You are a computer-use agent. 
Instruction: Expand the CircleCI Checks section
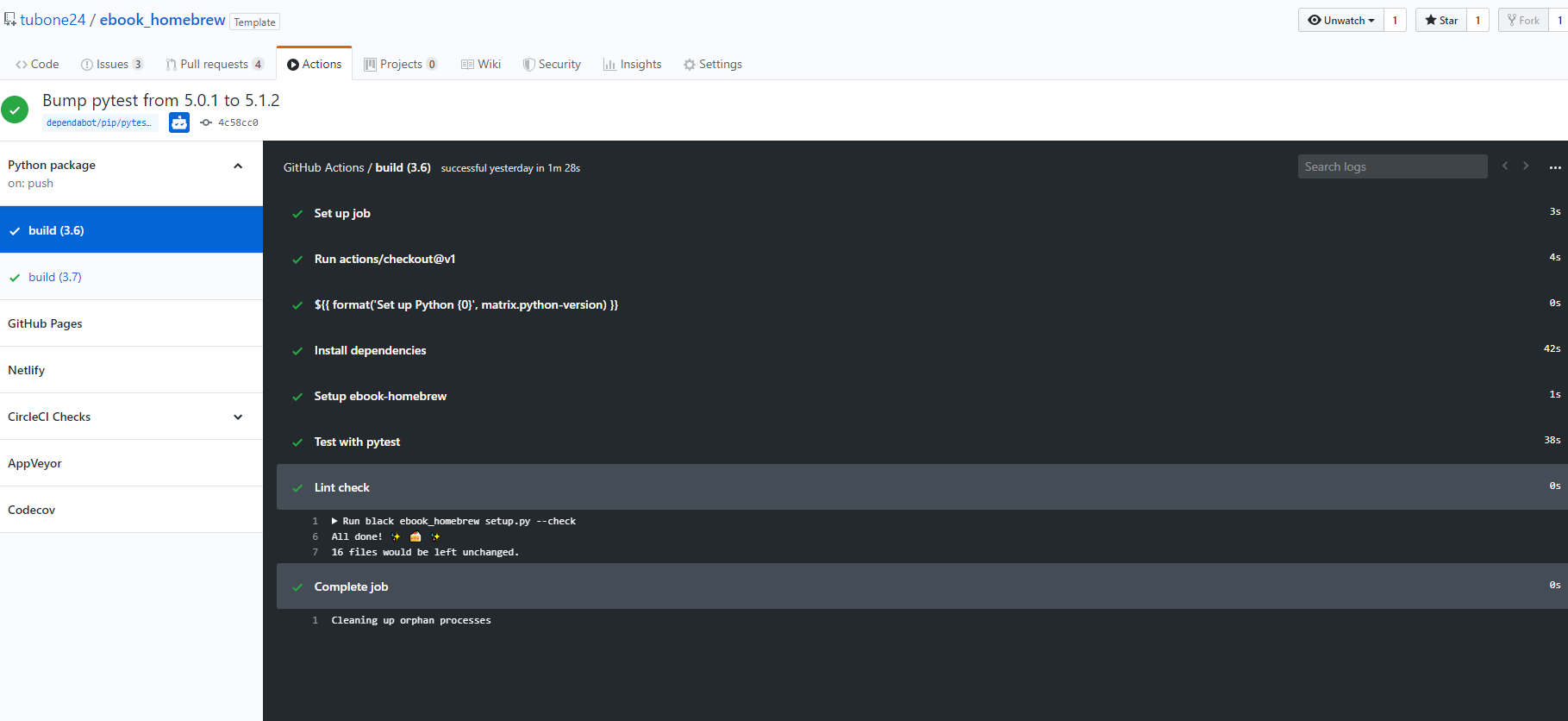(x=238, y=417)
